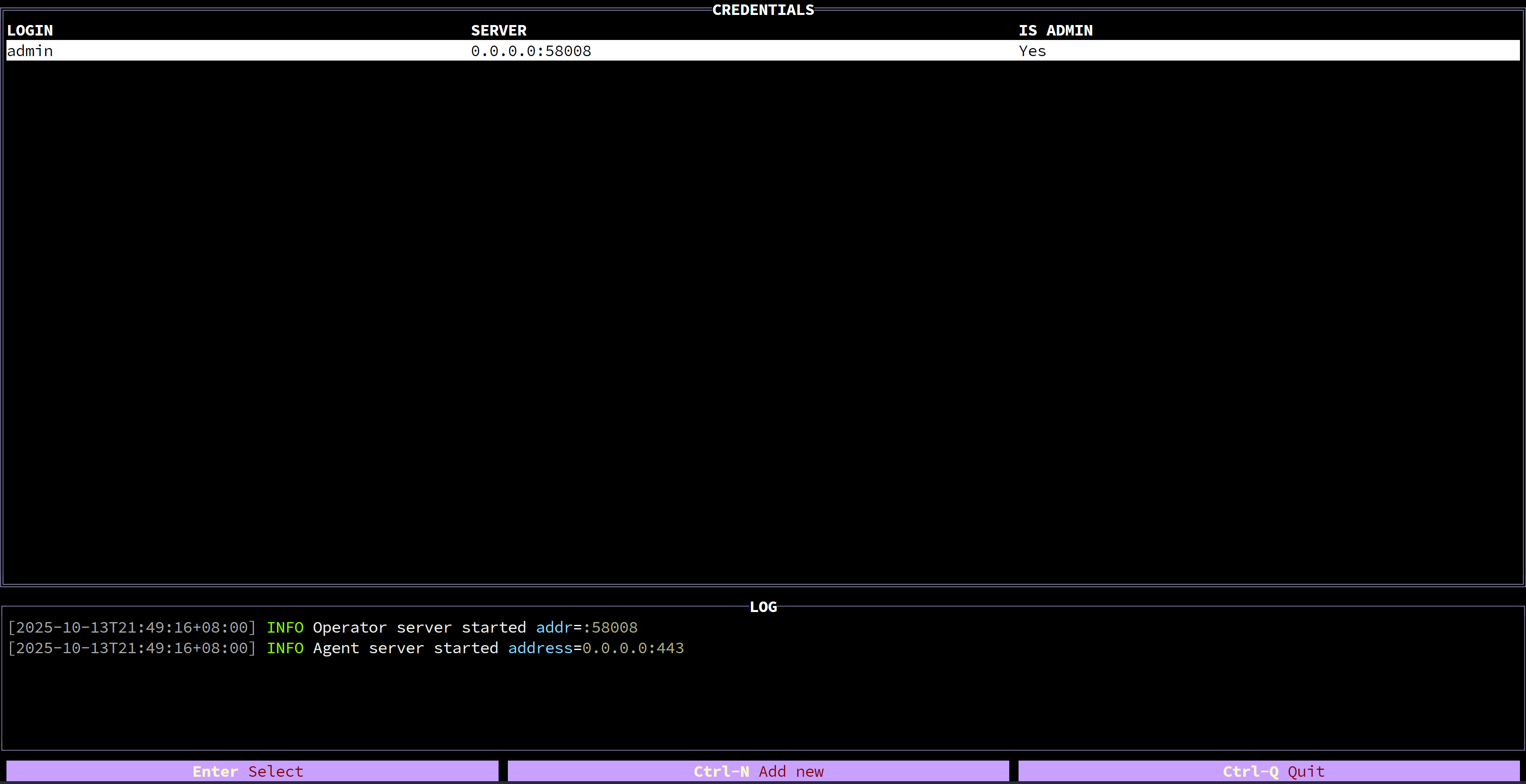
Task: Click the addr=:58008 log value
Action: (x=587, y=627)
